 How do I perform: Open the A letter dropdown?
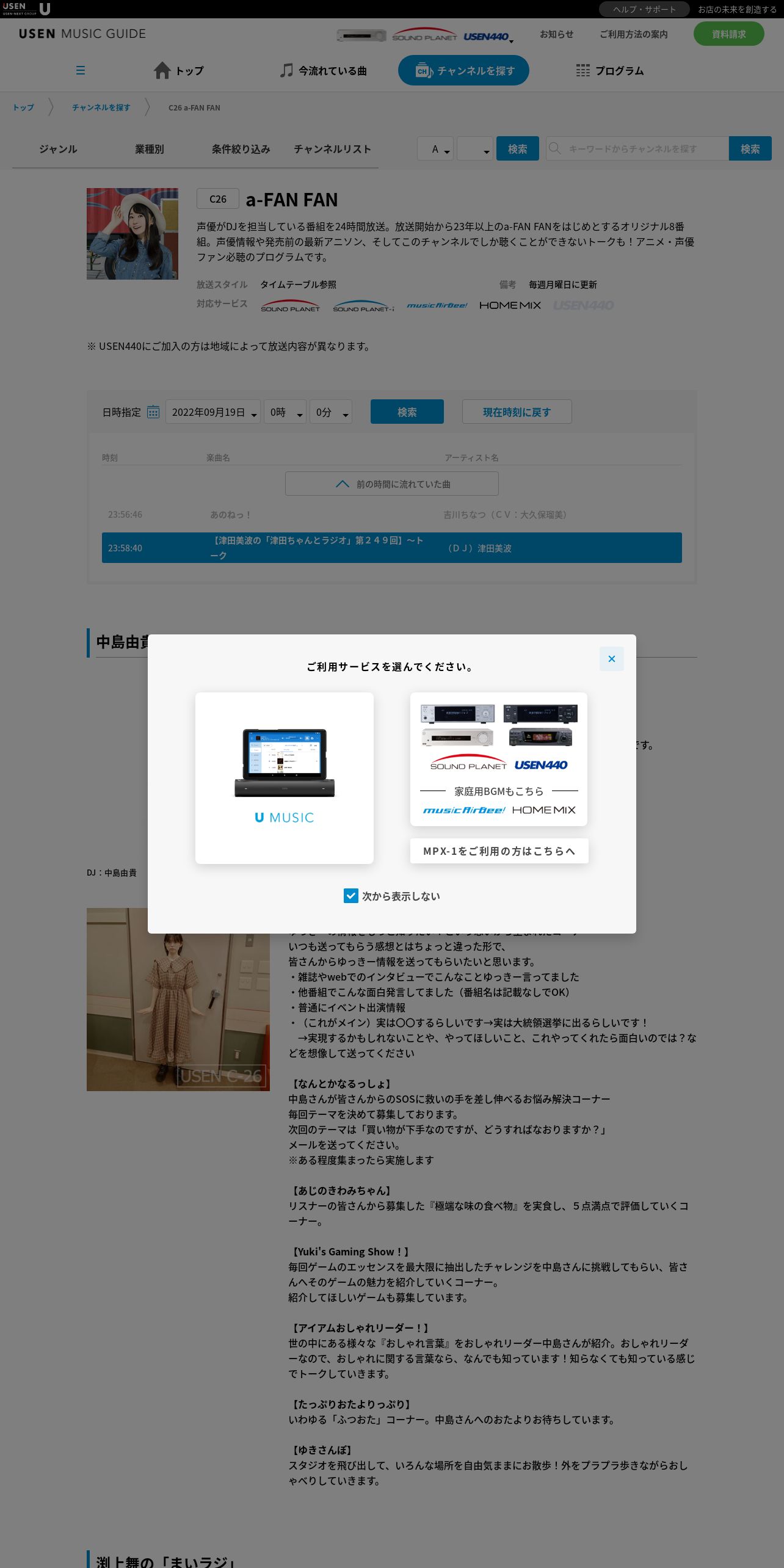point(435,148)
